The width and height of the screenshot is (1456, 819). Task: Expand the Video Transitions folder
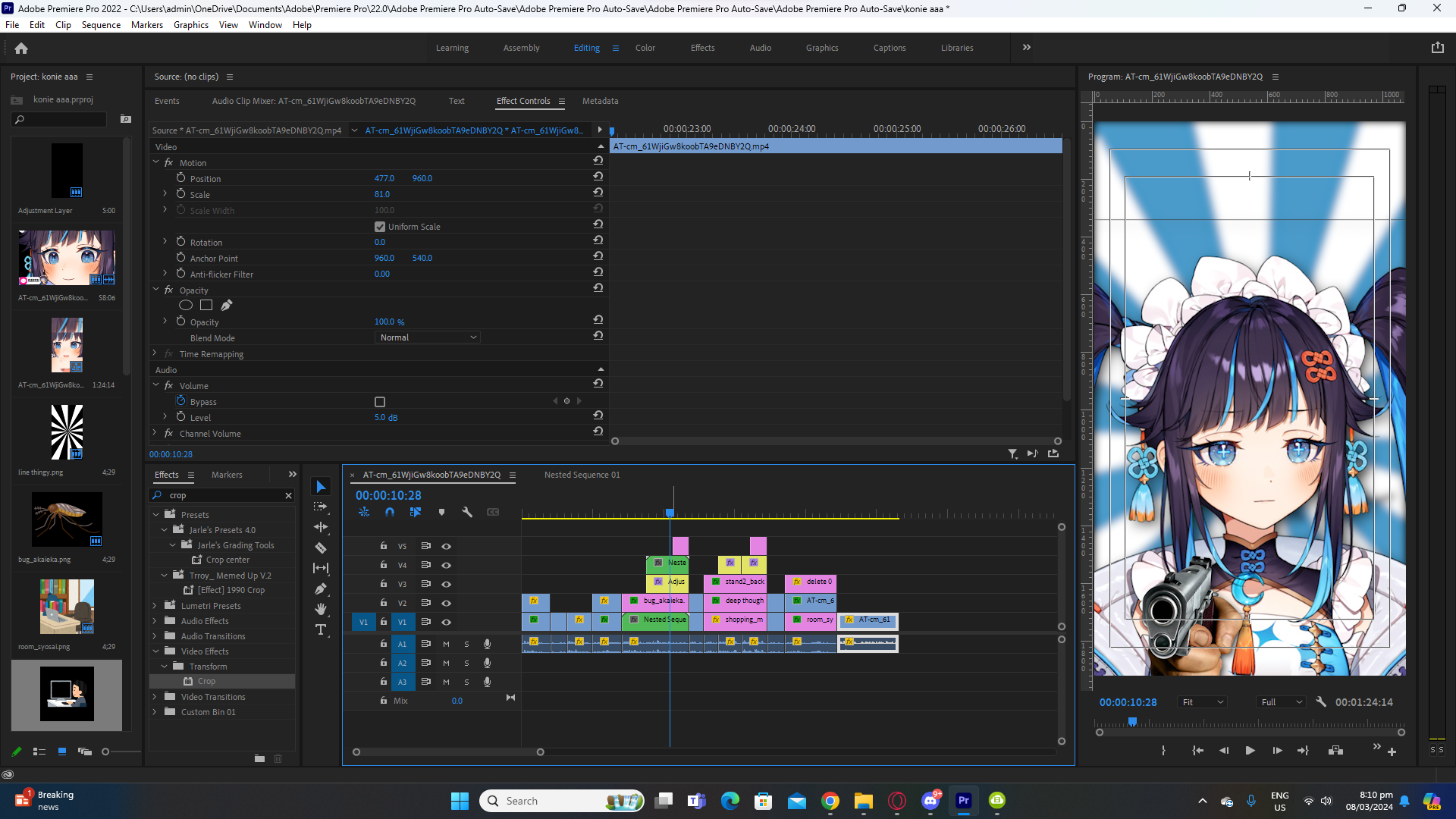[x=155, y=697]
